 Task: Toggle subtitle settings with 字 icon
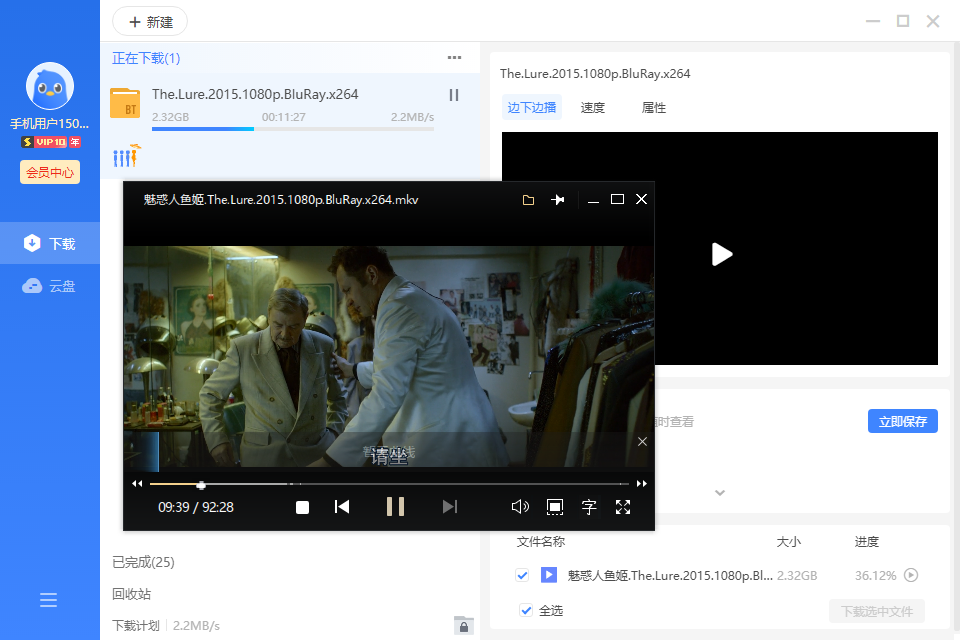click(589, 507)
